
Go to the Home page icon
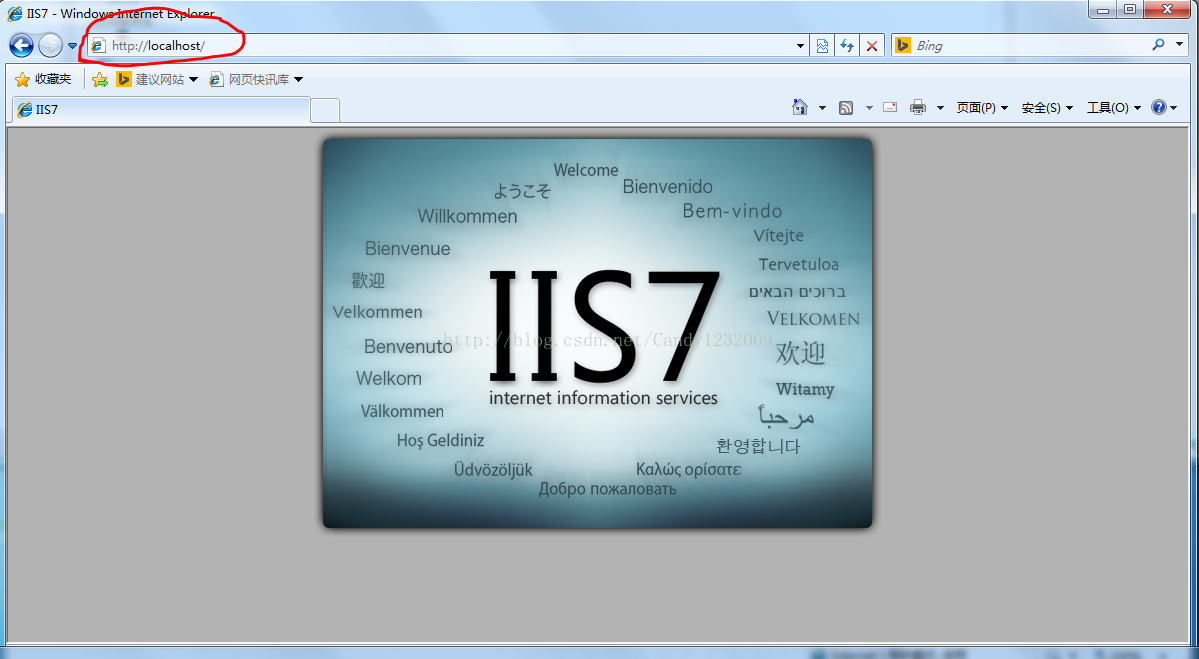(800, 107)
